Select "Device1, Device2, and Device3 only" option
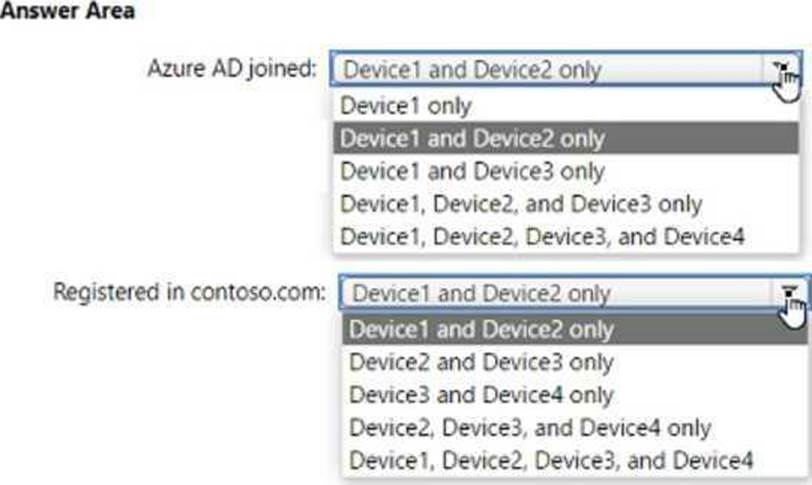812x485 pixels. click(x=520, y=204)
